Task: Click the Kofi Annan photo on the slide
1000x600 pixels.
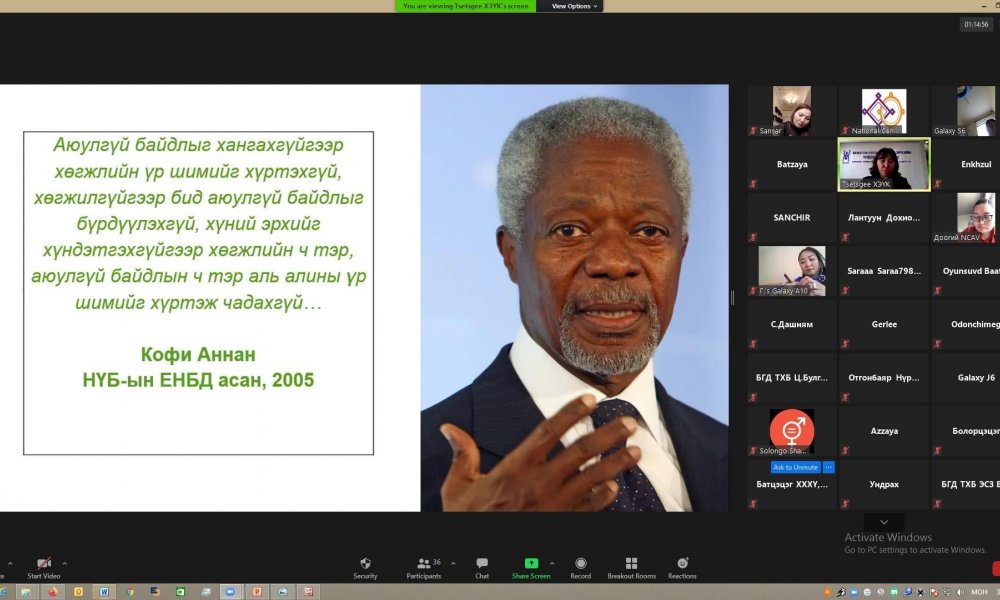Action: pos(575,298)
